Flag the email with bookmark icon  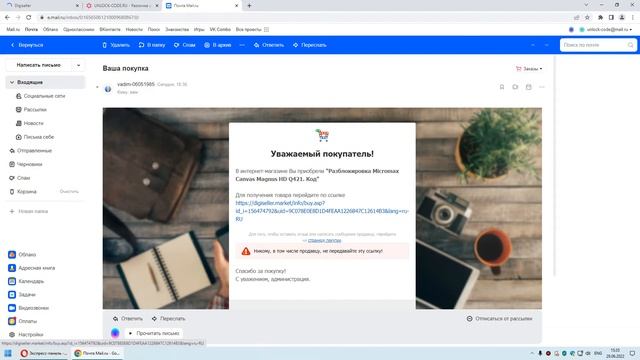tap(502, 87)
